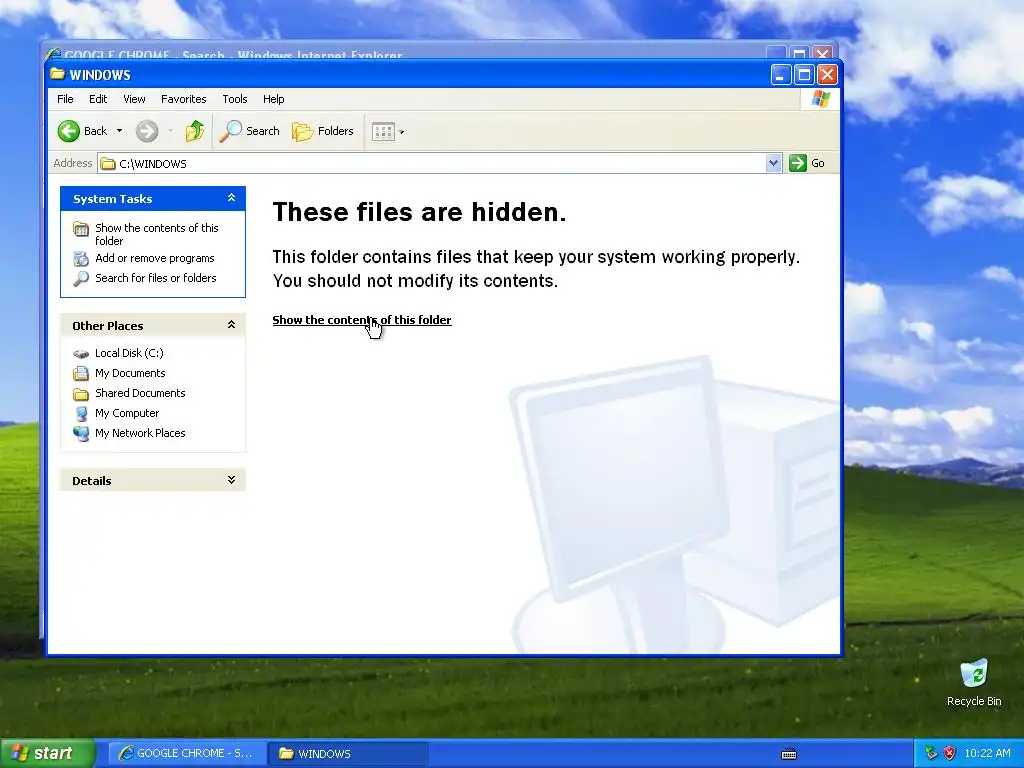The height and width of the screenshot is (768, 1024).
Task: Click the red security shield tray icon
Action: [950, 753]
